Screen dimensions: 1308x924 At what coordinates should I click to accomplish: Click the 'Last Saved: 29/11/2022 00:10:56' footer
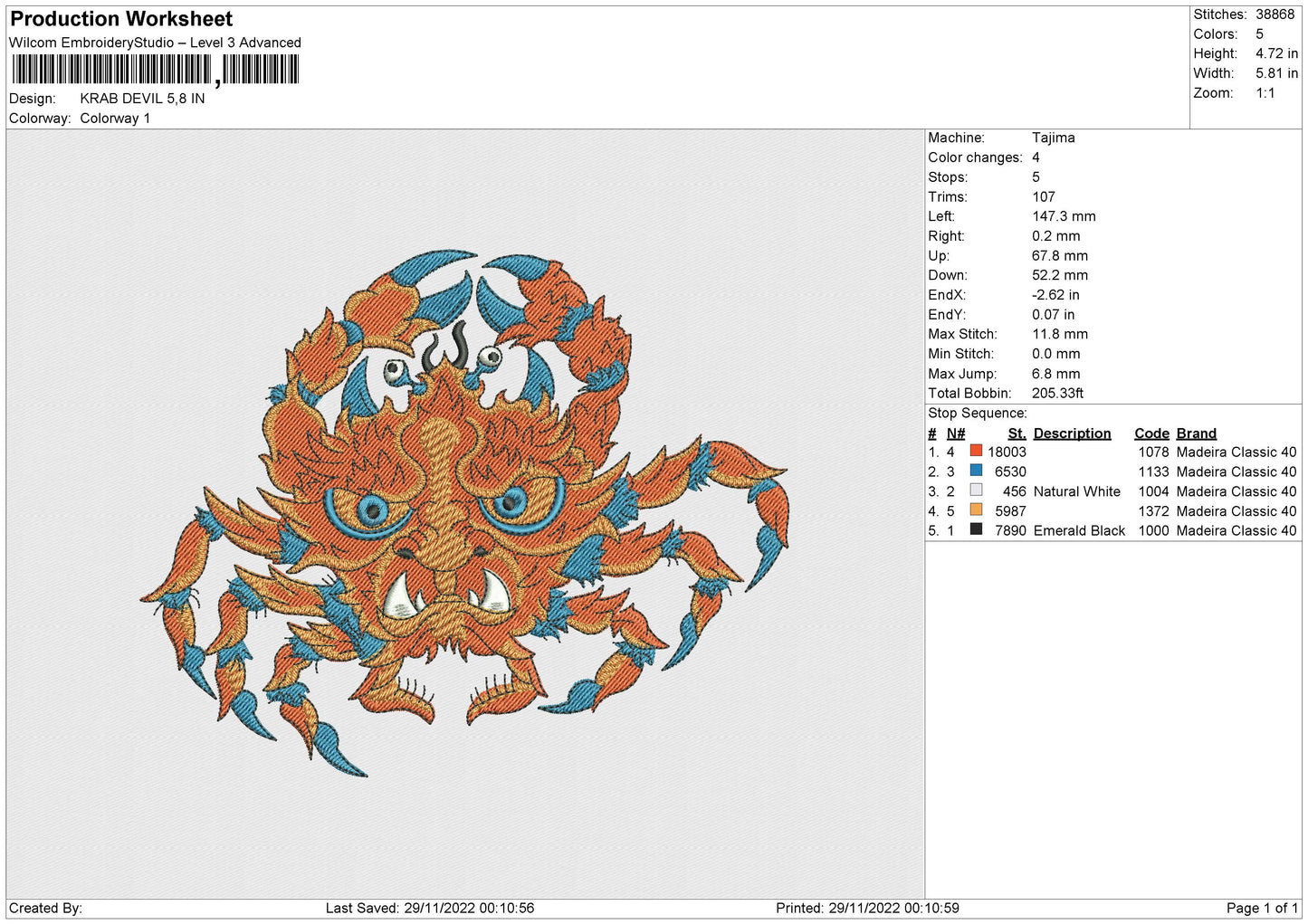pos(430,908)
